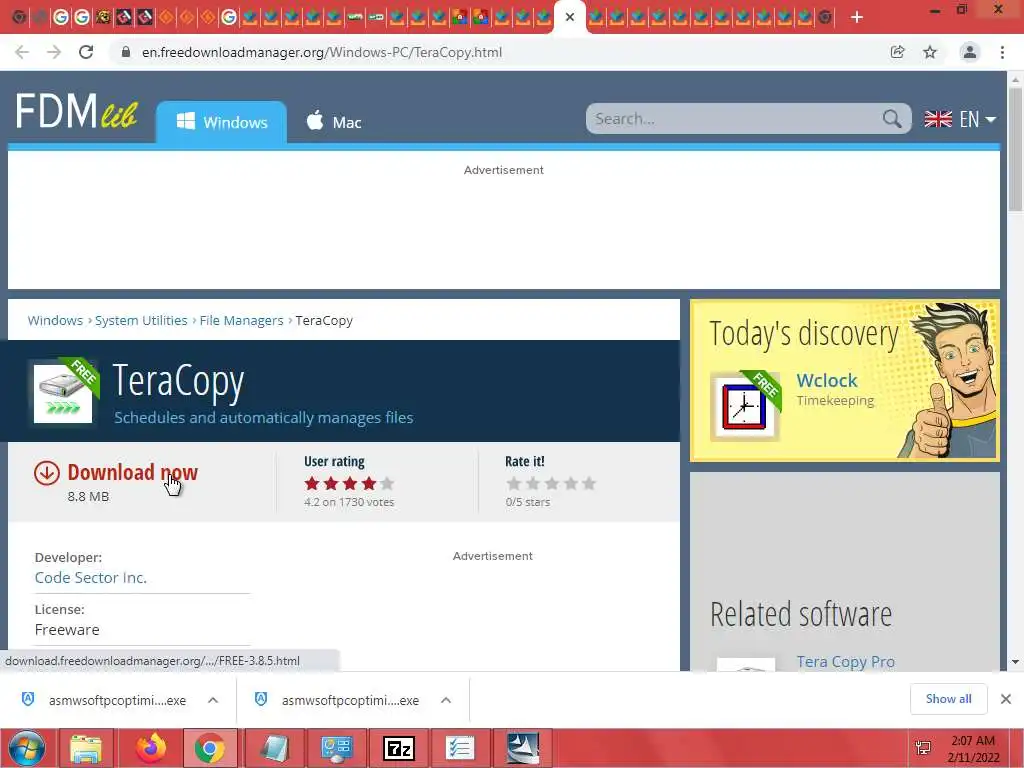Open Code Sector Inc. developer link
Screen dimensions: 1024x768
(x=91, y=577)
